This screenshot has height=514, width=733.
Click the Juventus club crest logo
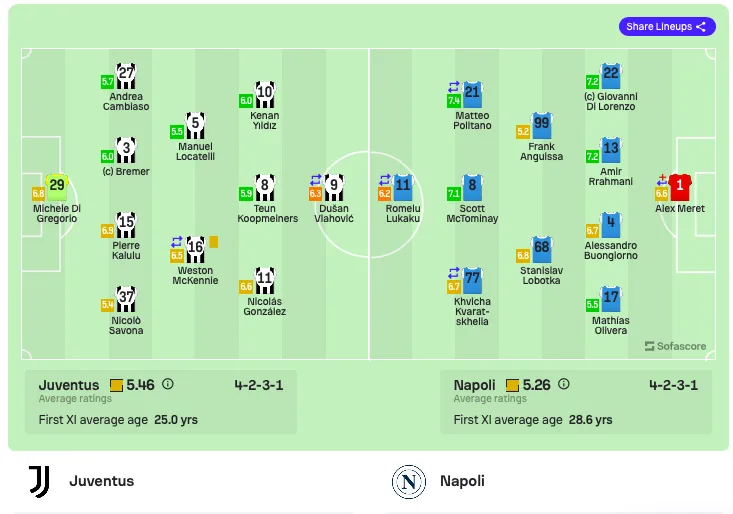(x=39, y=481)
